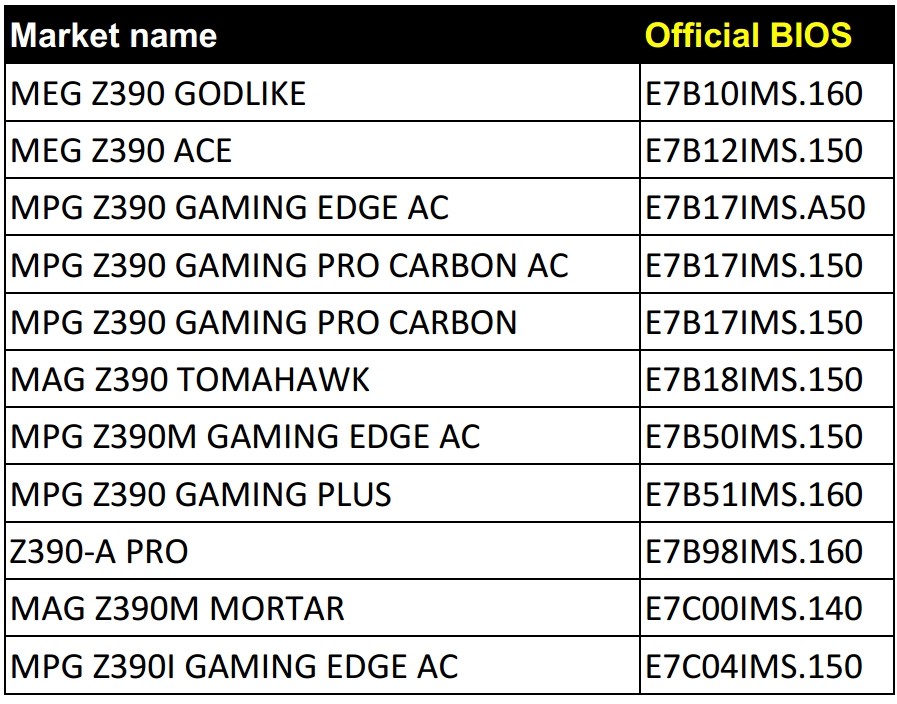Select the Z390-A PRO cell
897x704 pixels.
[99, 551]
